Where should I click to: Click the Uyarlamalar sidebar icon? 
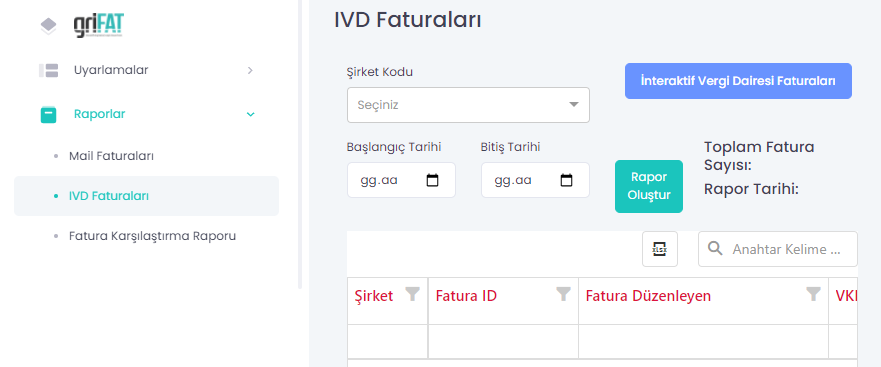48,70
